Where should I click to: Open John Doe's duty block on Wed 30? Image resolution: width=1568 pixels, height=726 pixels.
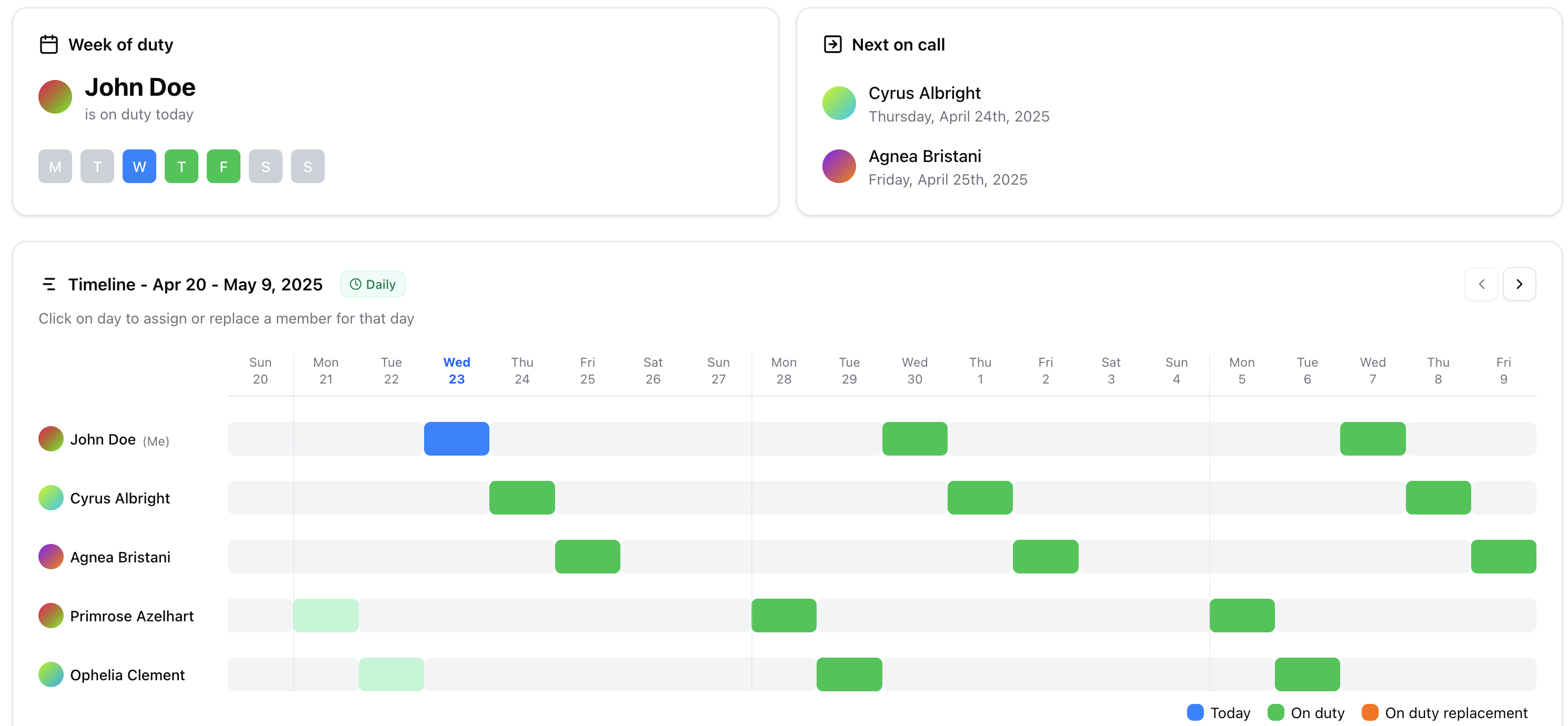[915, 439]
